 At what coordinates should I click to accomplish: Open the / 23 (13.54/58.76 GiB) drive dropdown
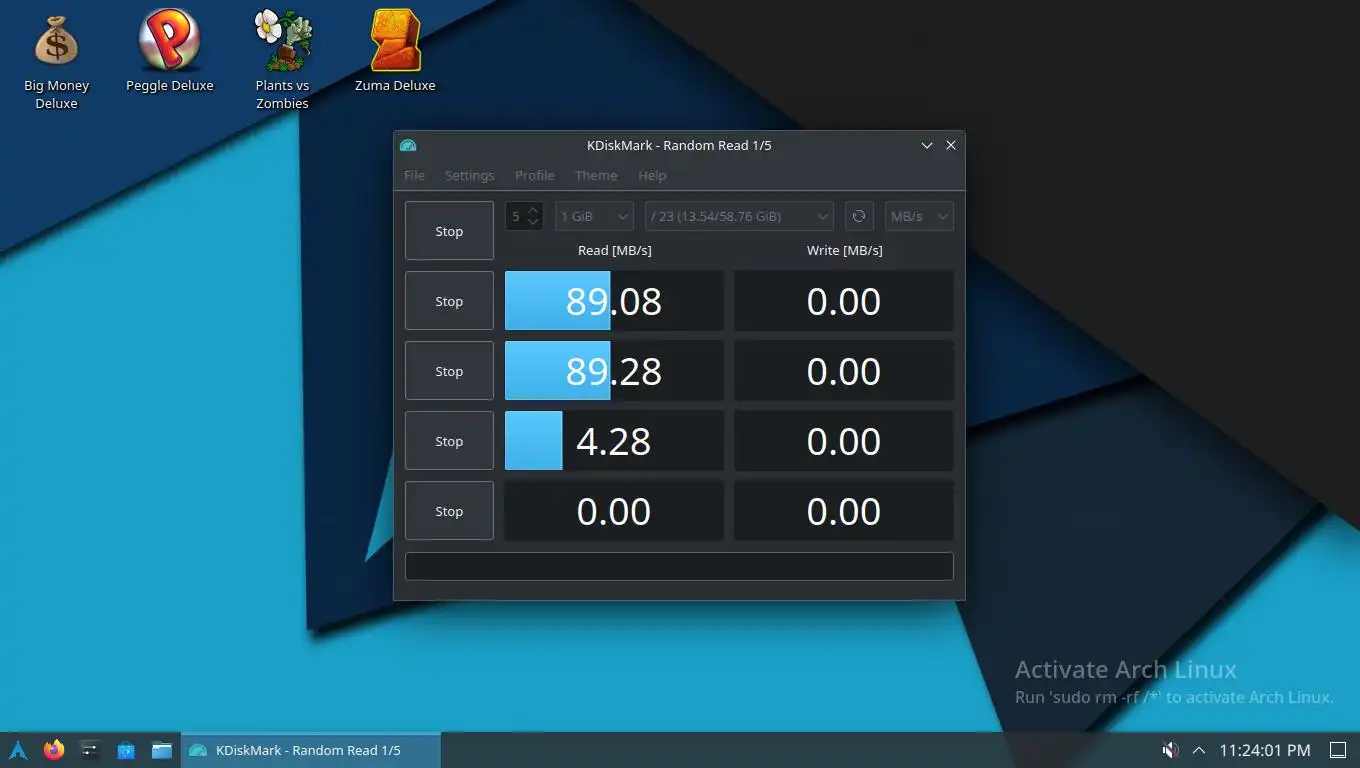coord(739,216)
